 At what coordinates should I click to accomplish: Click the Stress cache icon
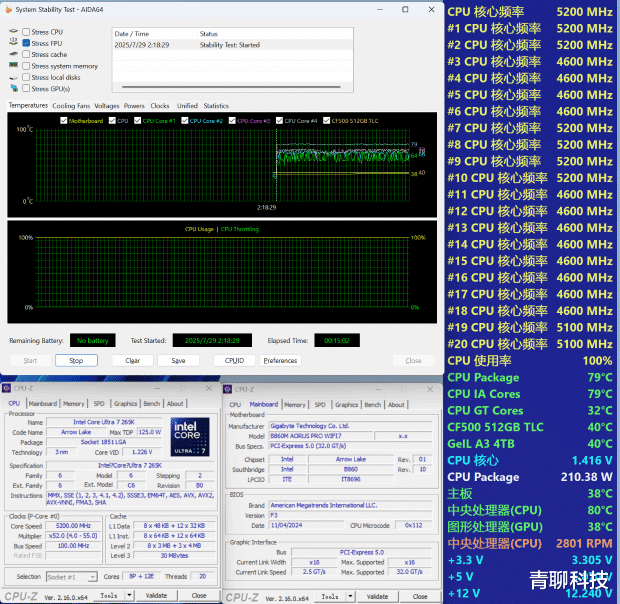(13, 54)
